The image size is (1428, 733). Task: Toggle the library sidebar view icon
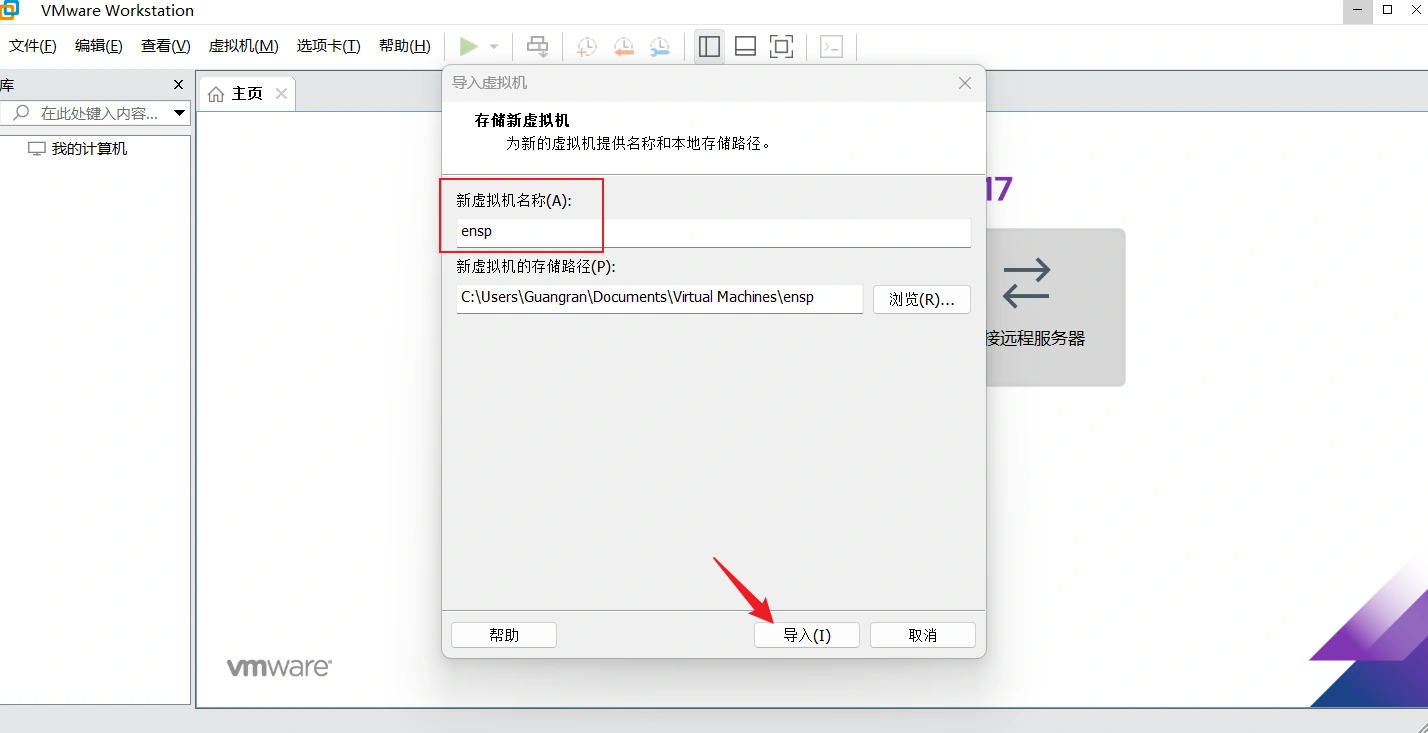click(x=710, y=46)
